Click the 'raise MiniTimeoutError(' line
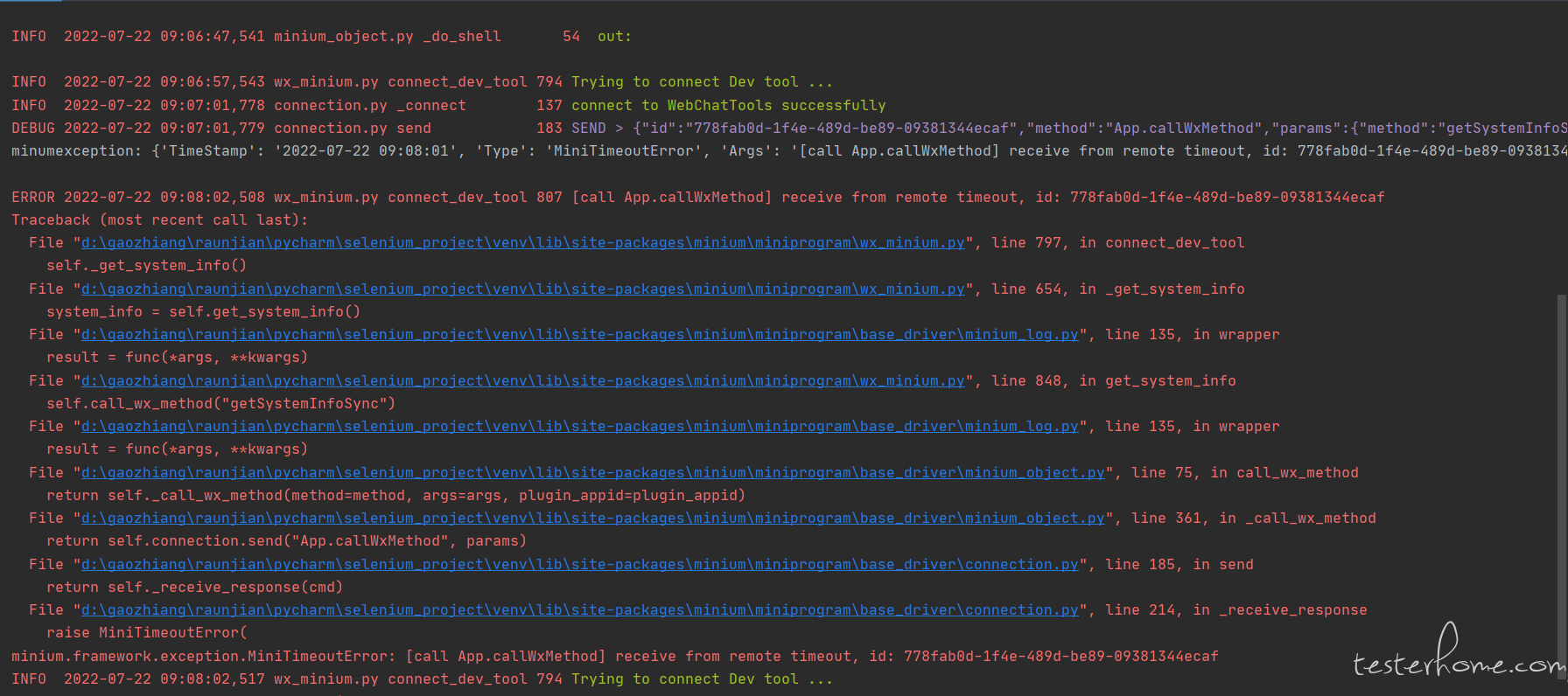The width and height of the screenshot is (1568, 696). click(x=147, y=633)
